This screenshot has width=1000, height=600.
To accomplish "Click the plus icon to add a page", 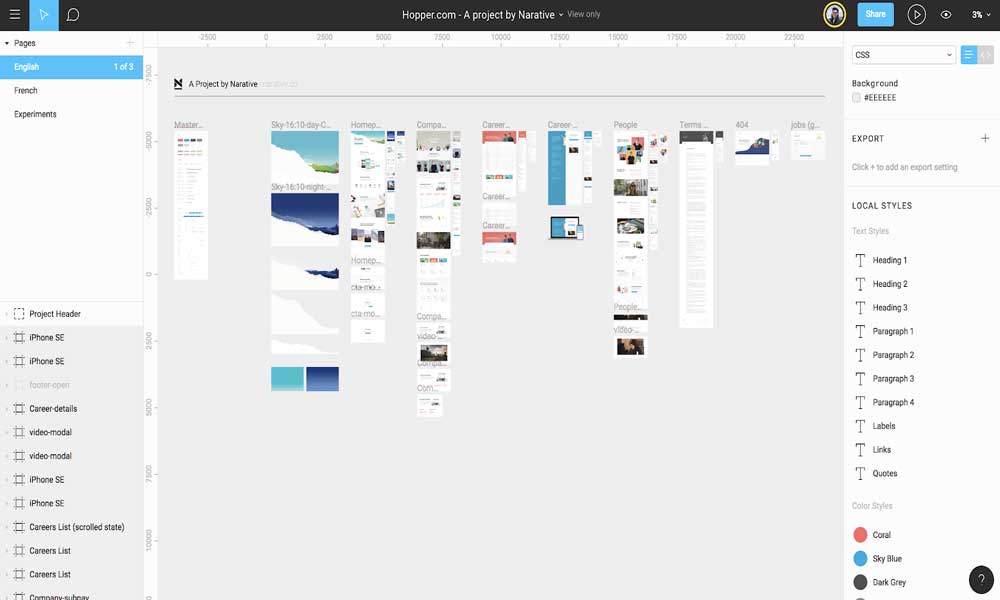I will pos(130,43).
